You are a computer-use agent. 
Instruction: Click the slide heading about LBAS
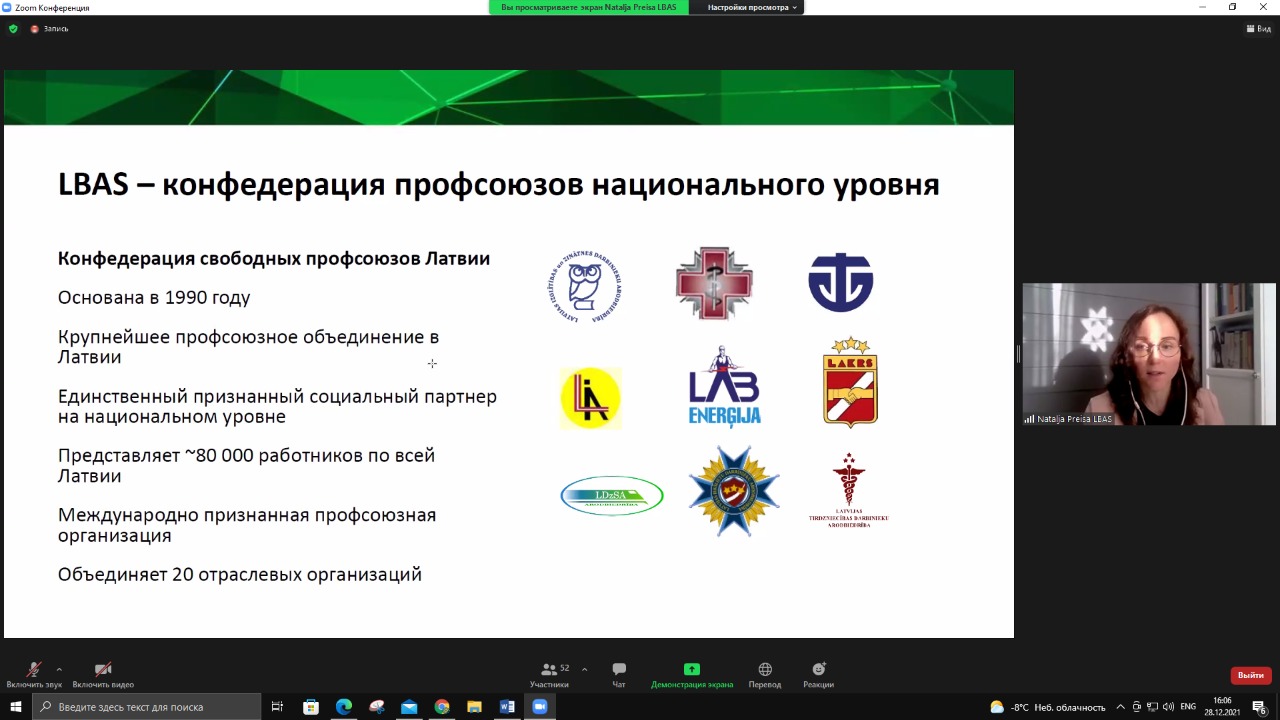(x=498, y=185)
